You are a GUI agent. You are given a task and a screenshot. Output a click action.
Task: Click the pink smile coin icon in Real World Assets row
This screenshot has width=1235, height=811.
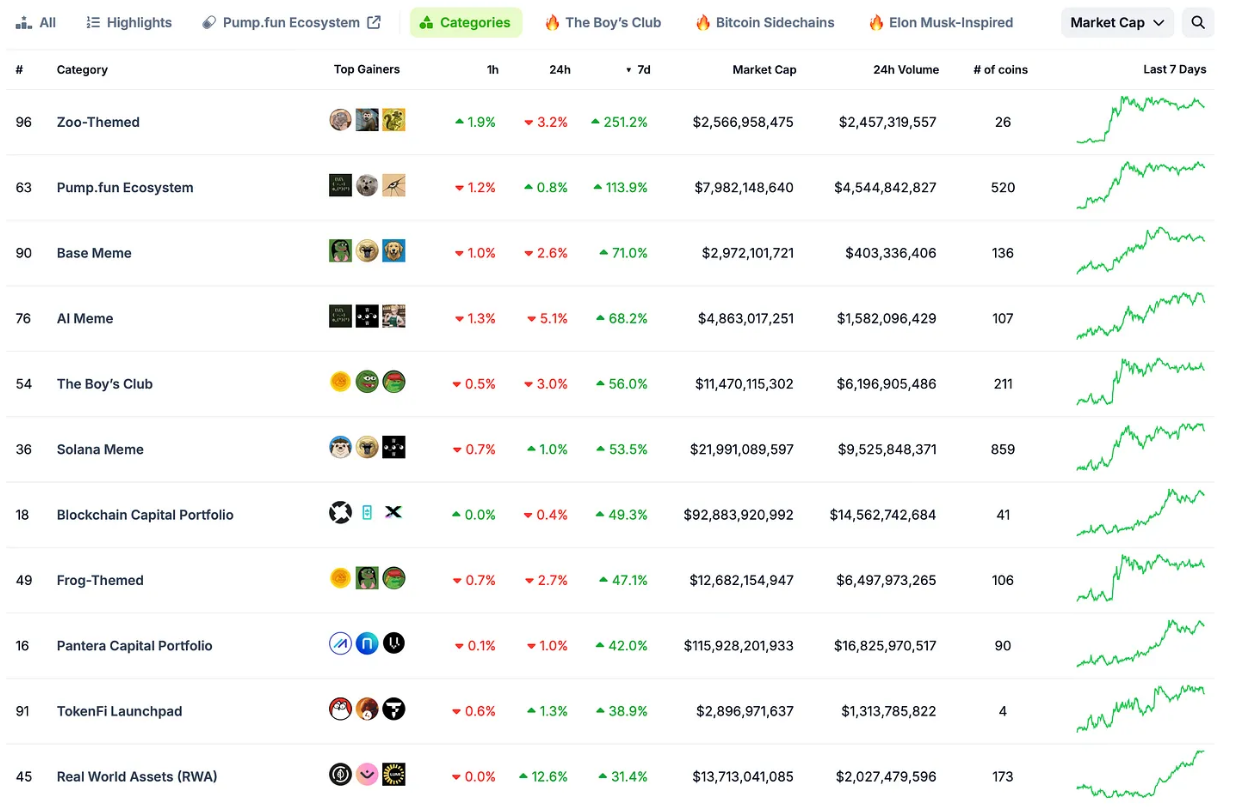tap(367, 775)
